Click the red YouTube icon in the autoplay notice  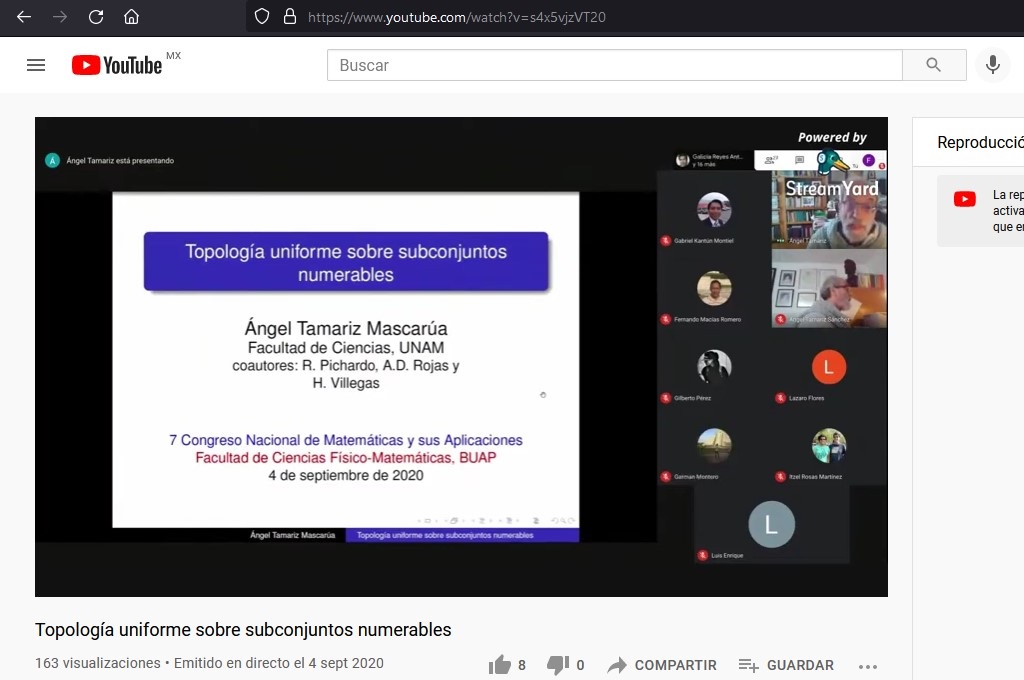(964, 199)
